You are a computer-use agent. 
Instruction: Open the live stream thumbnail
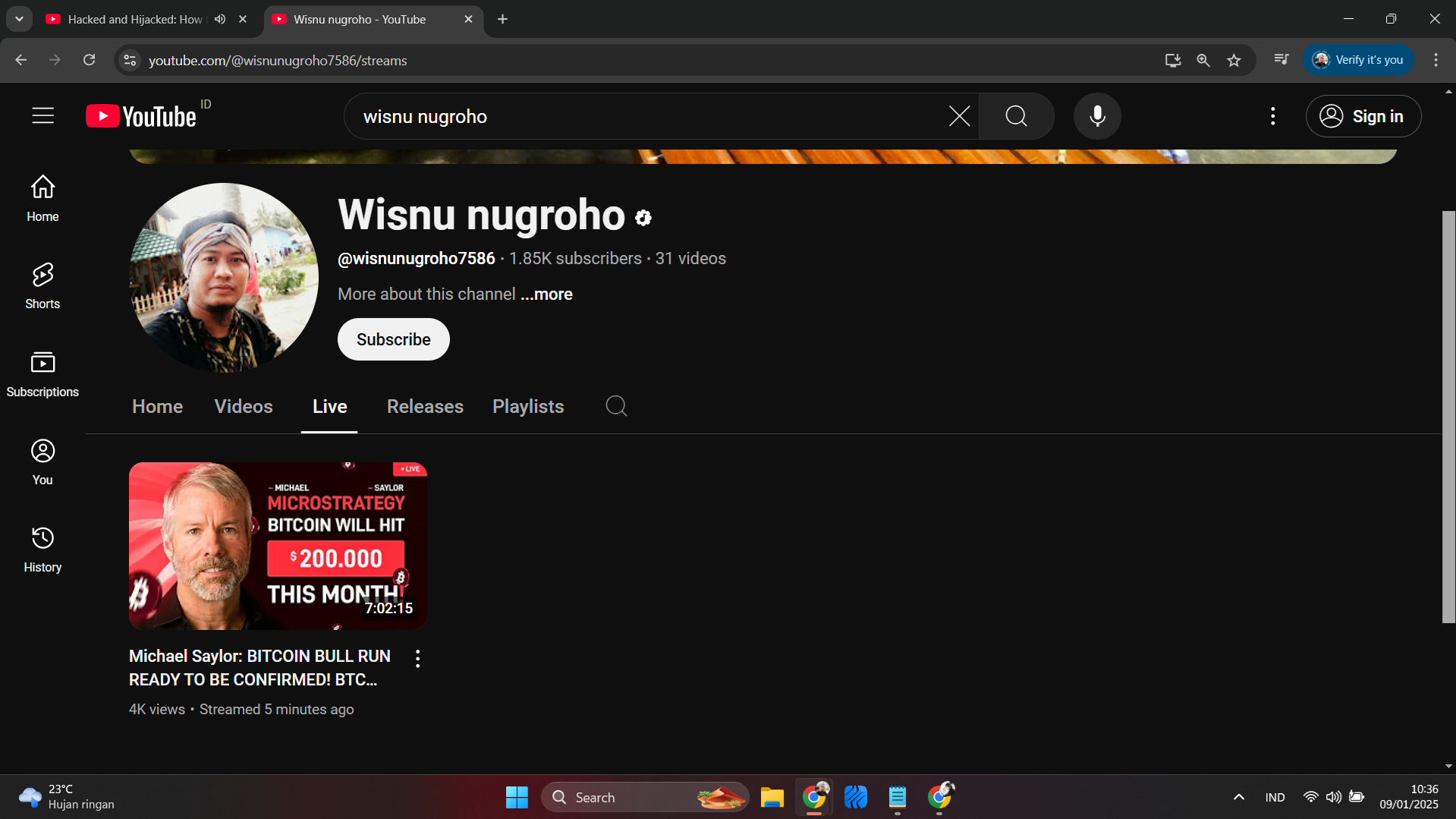coord(278,545)
